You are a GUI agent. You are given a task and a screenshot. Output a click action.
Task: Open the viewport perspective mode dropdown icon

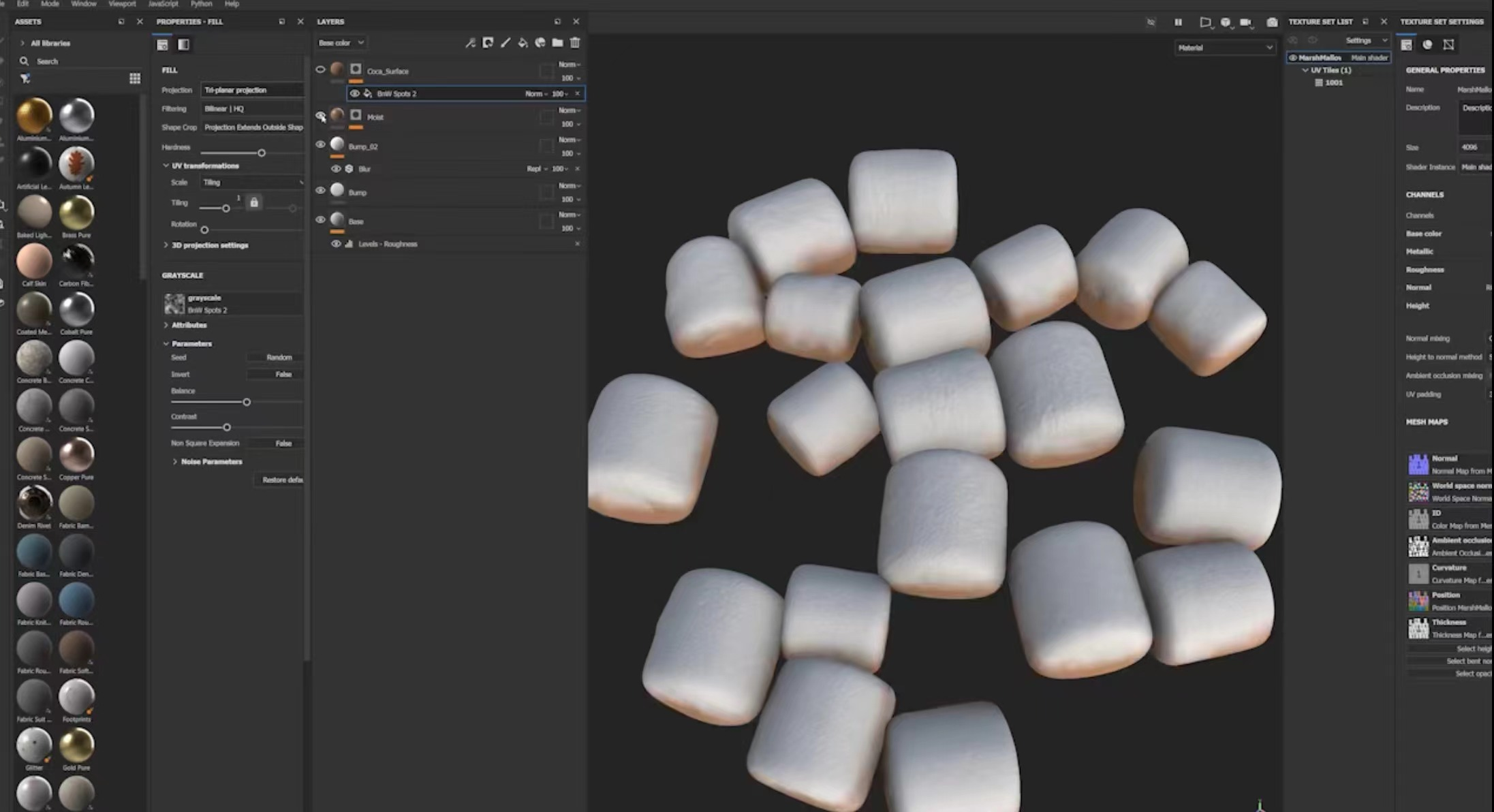(1205, 22)
